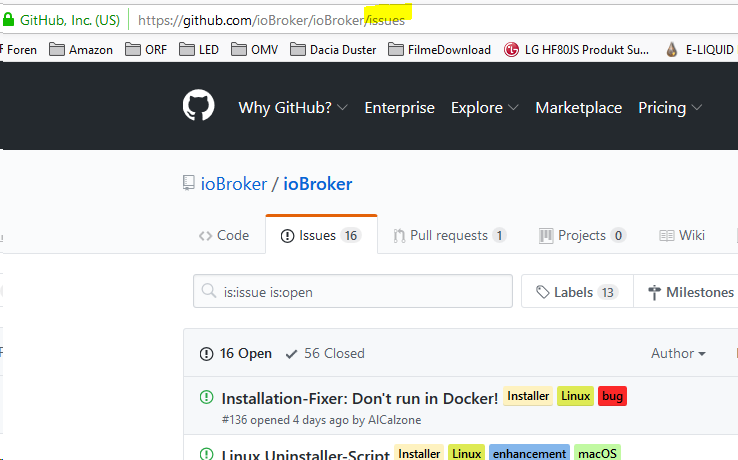Open the FilmeDownload bookmarks folder
This screenshot has width=738, height=460.
pos(440,49)
